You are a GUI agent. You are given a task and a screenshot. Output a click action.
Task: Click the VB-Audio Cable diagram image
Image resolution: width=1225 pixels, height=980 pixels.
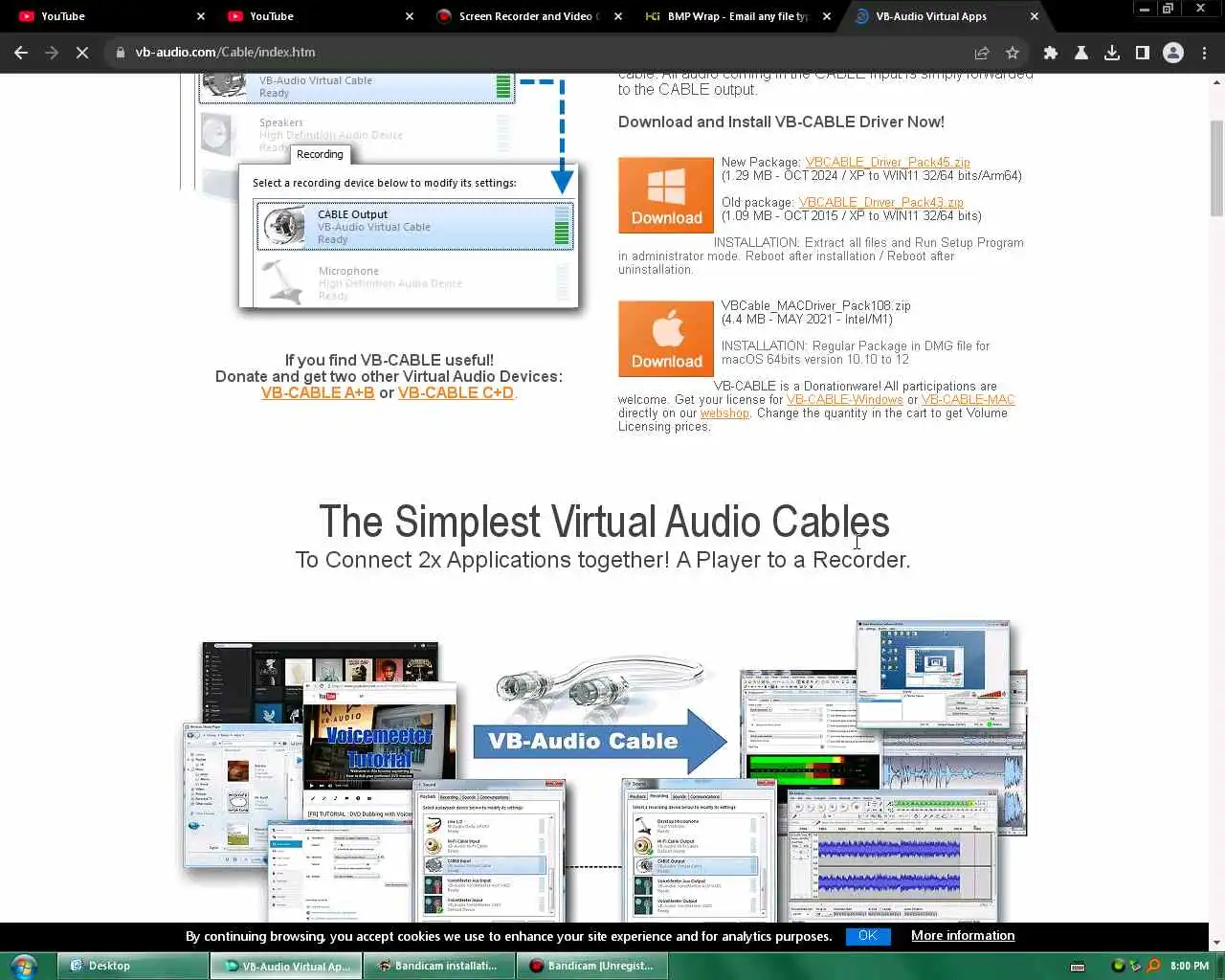click(603, 770)
